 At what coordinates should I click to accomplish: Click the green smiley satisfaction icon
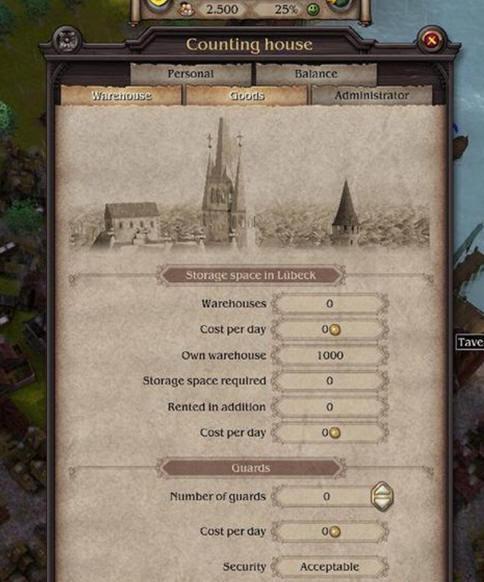pyautogui.click(x=313, y=9)
